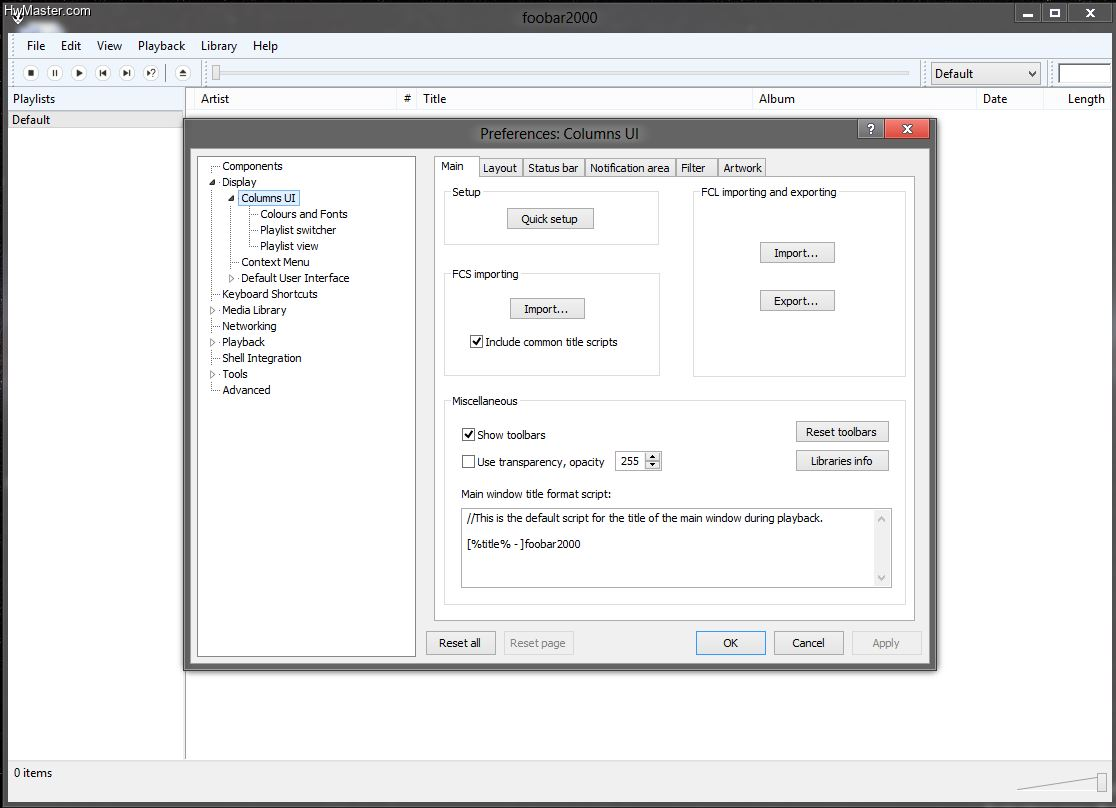Close the Preferences dialog with red X
The image size is (1116, 808).
click(907, 129)
